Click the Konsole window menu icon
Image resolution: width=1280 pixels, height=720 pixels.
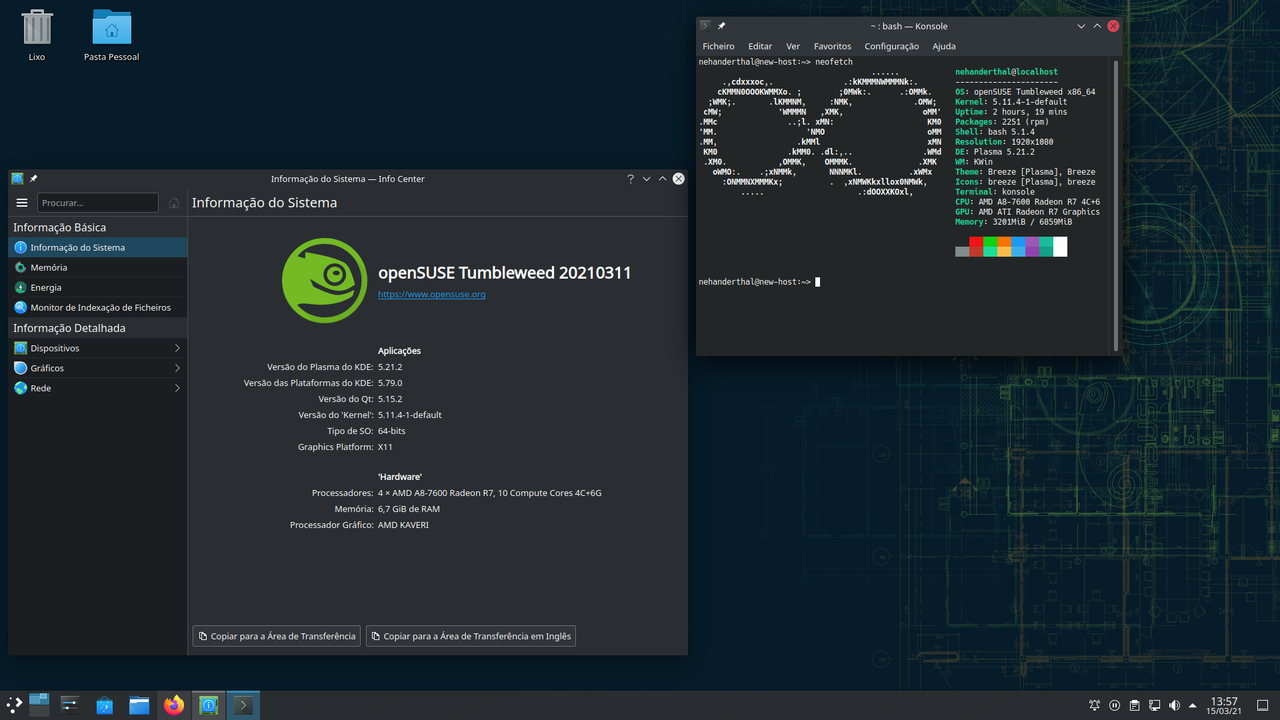(706, 26)
